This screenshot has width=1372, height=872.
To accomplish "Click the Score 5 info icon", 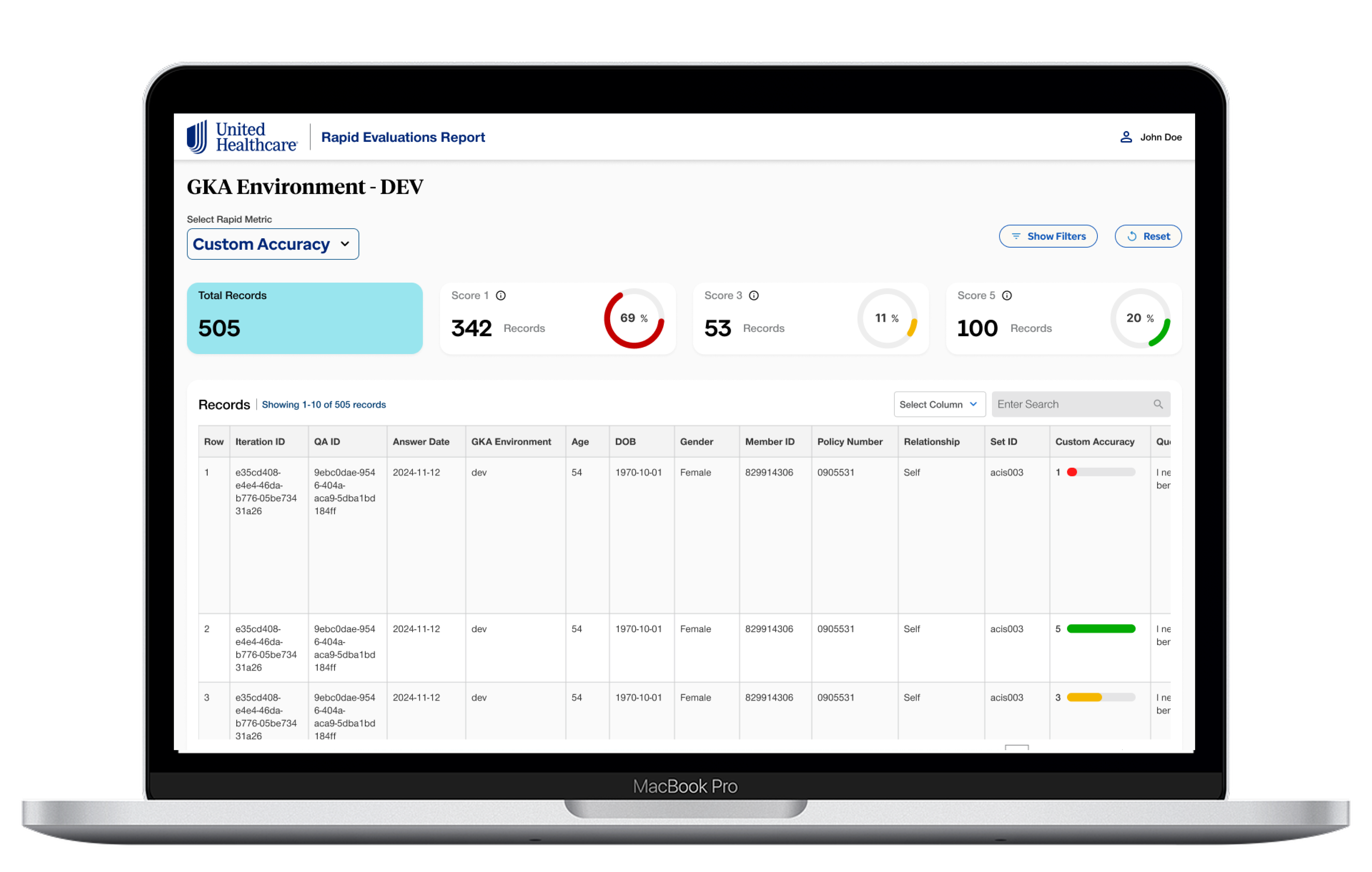I will click(1007, 296).
